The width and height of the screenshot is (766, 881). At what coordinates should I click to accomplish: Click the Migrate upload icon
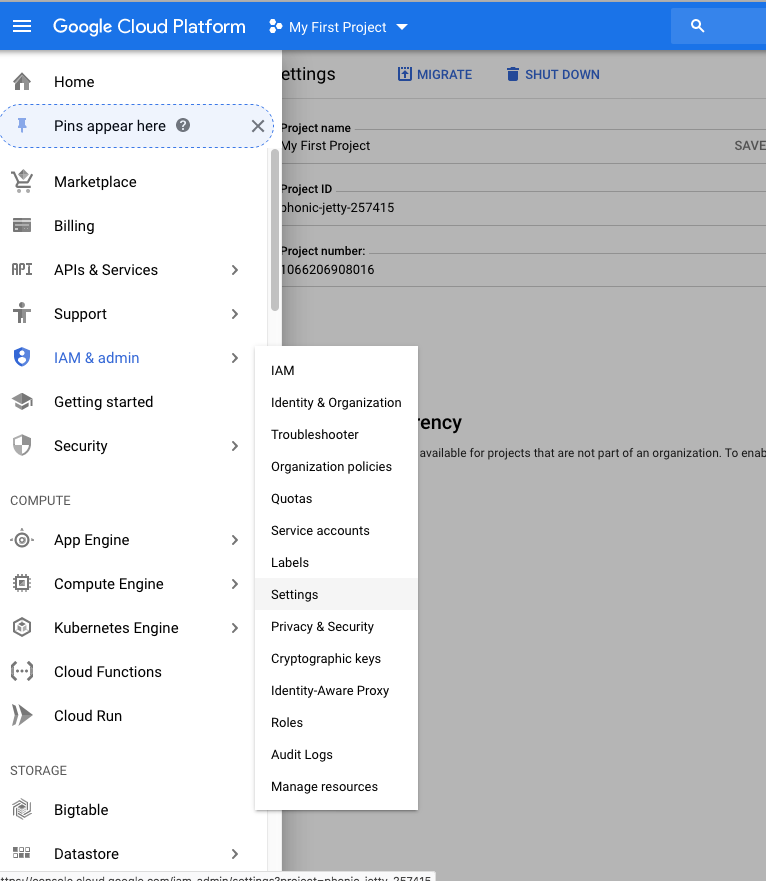coord(405,74)
